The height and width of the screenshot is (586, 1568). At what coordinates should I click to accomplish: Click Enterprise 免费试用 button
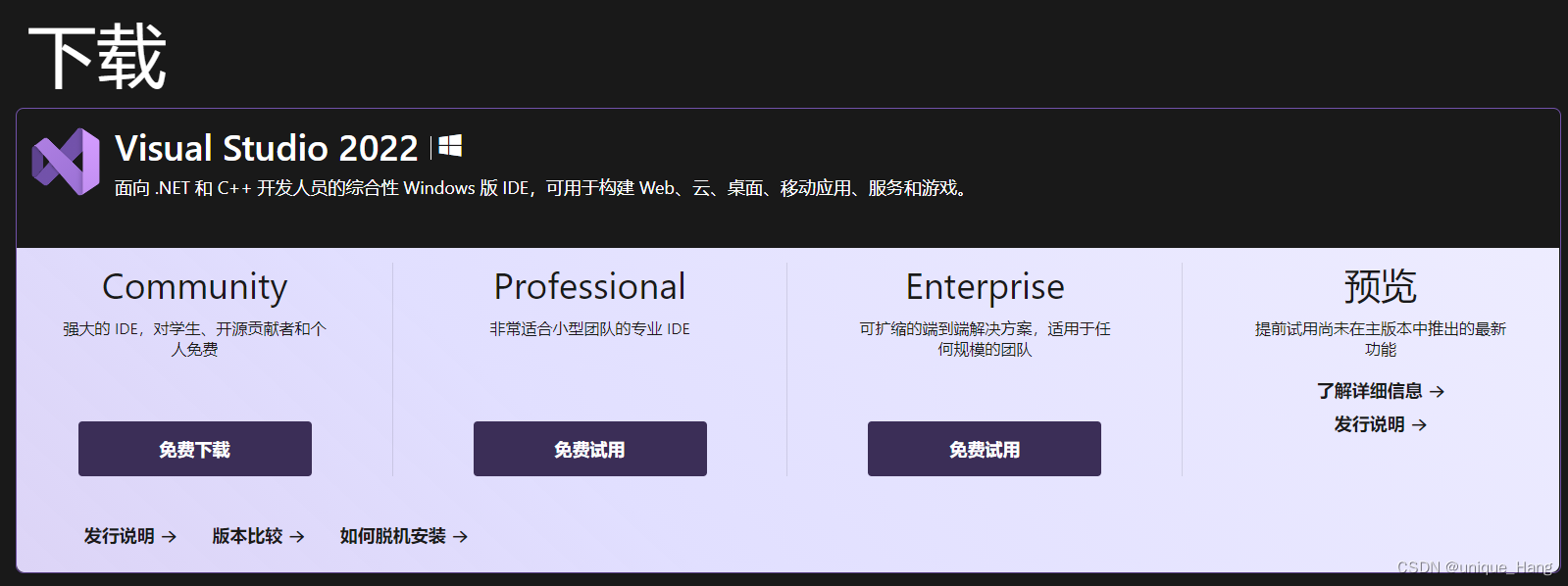[985, 449]
